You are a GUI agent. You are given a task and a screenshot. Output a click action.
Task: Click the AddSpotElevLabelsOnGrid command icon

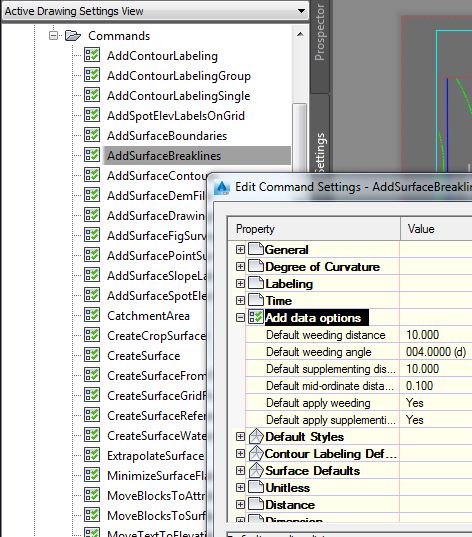(92, 115)
